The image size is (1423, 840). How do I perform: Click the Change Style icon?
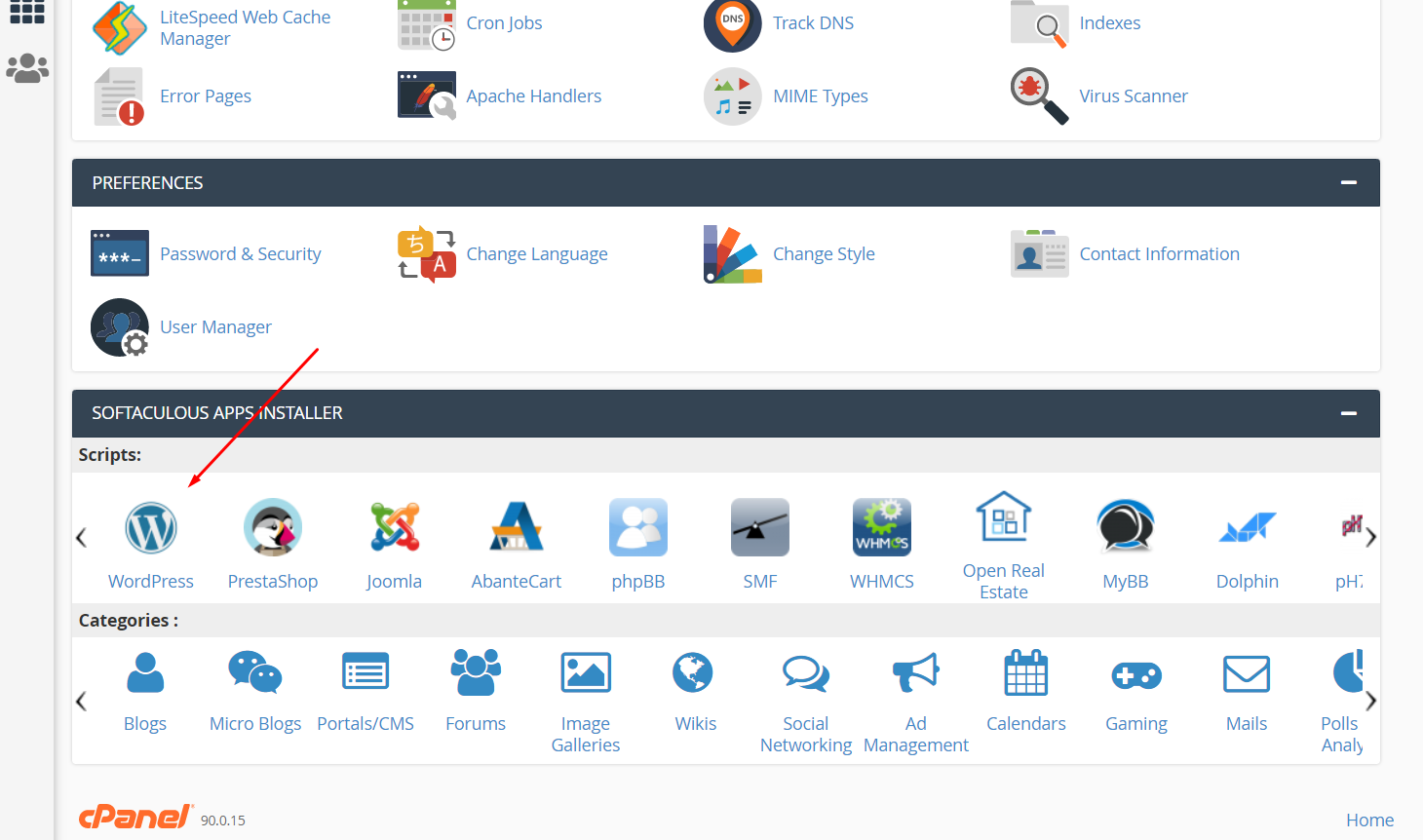click(x=733, y=254)
